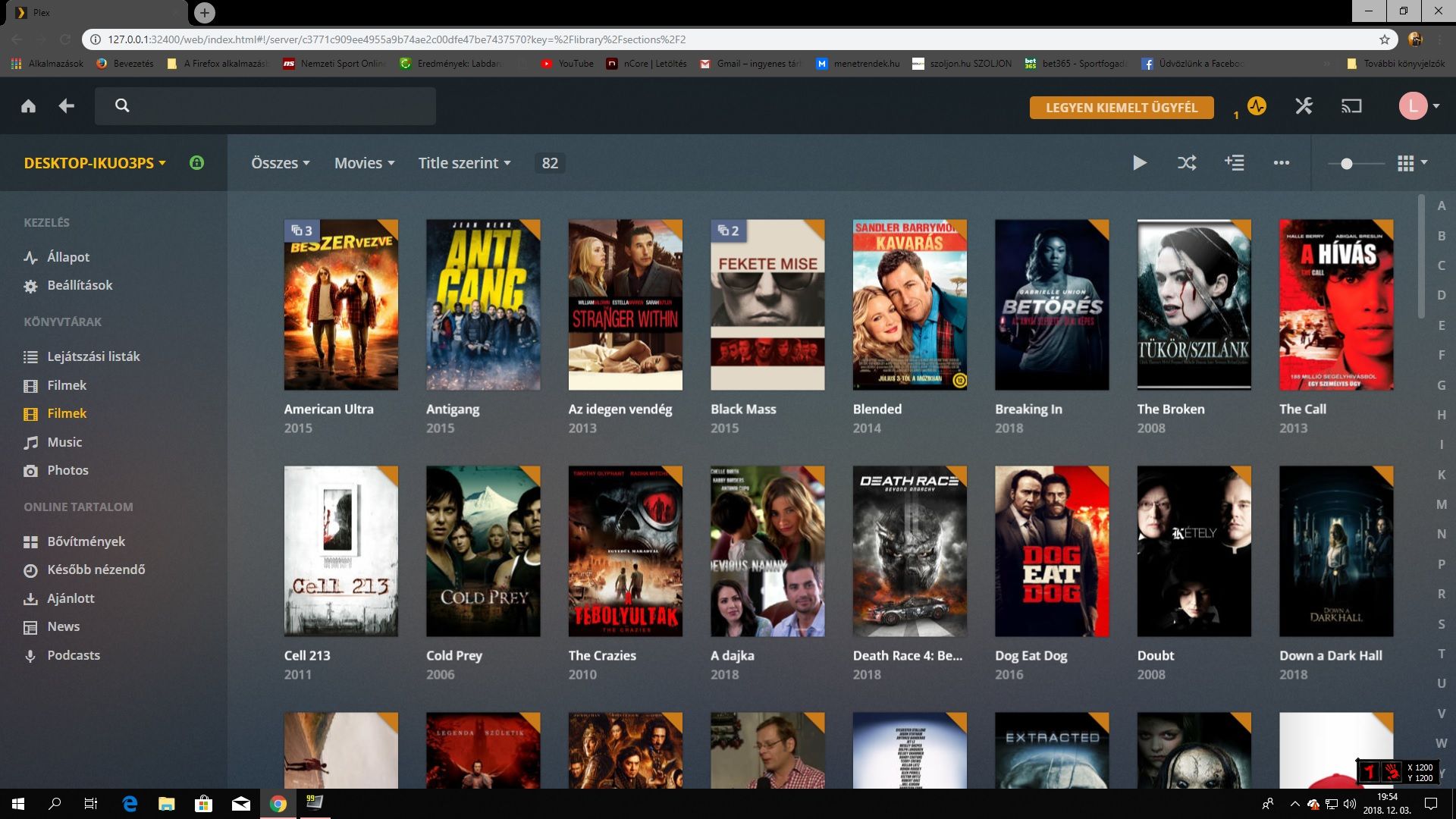Open the Music library

tap(53, 442)
